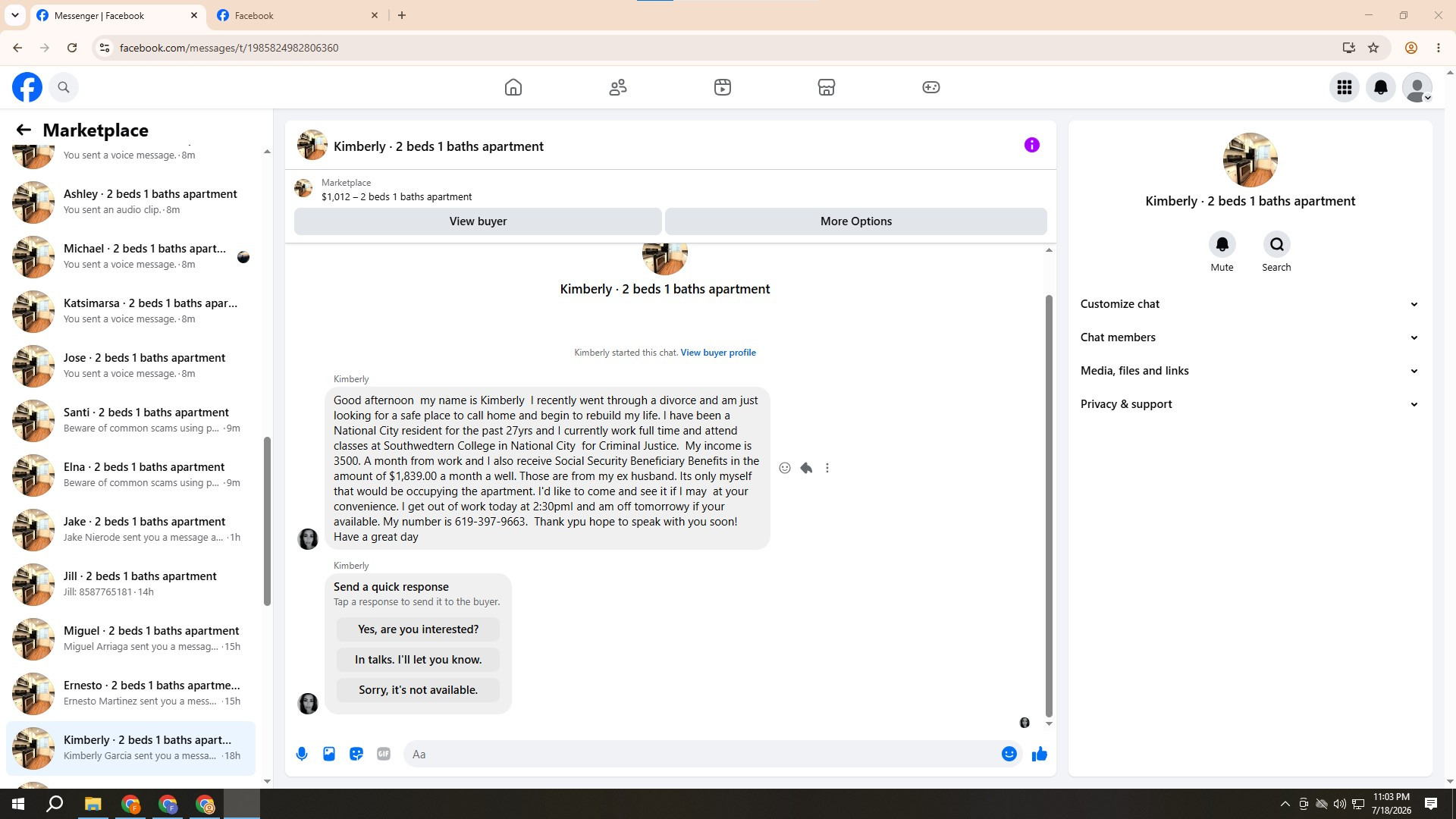Open the View buyer profile link
This screenshot has height=819, width=1456.
click(x=718, y=353)
